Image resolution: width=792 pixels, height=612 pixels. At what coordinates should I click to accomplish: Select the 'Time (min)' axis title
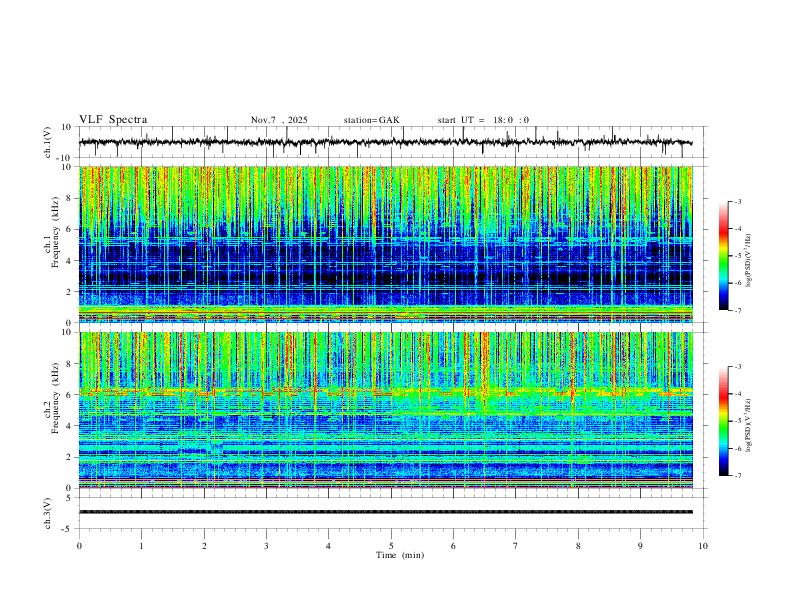[400, 555]
